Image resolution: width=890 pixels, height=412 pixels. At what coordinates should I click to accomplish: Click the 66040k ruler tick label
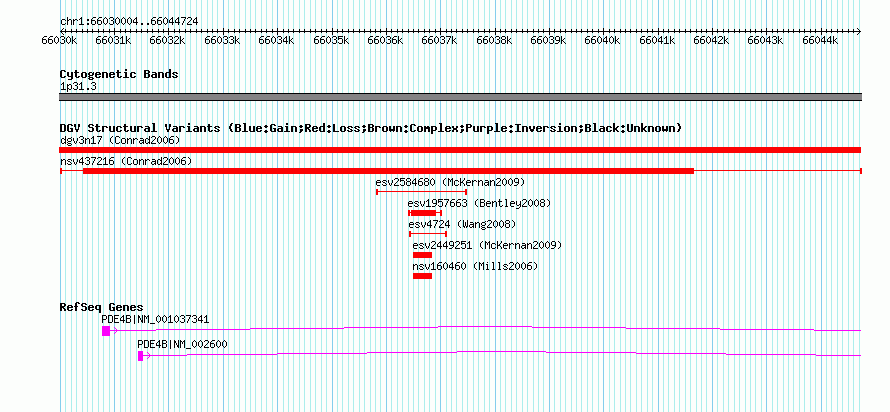pos(604,40)
